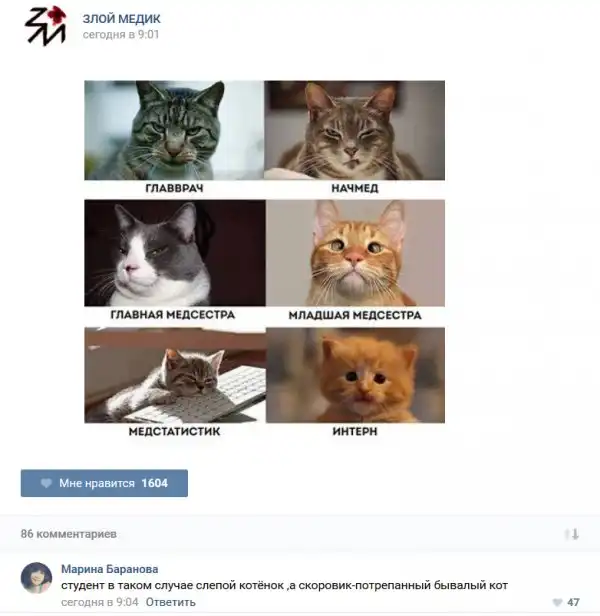Like the comment with the heart icon
The width and height of the screenshot is (600, 616).
tap(557, 602)
